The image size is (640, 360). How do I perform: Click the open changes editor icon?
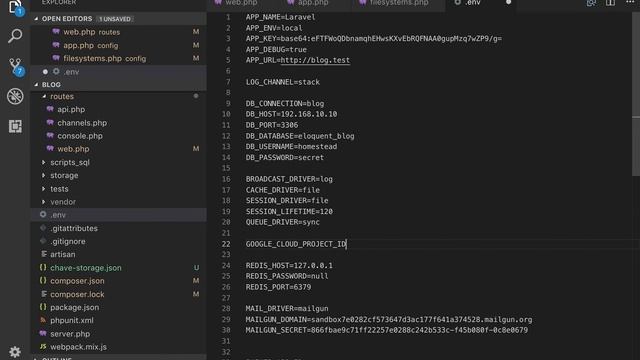click(591, 3)
